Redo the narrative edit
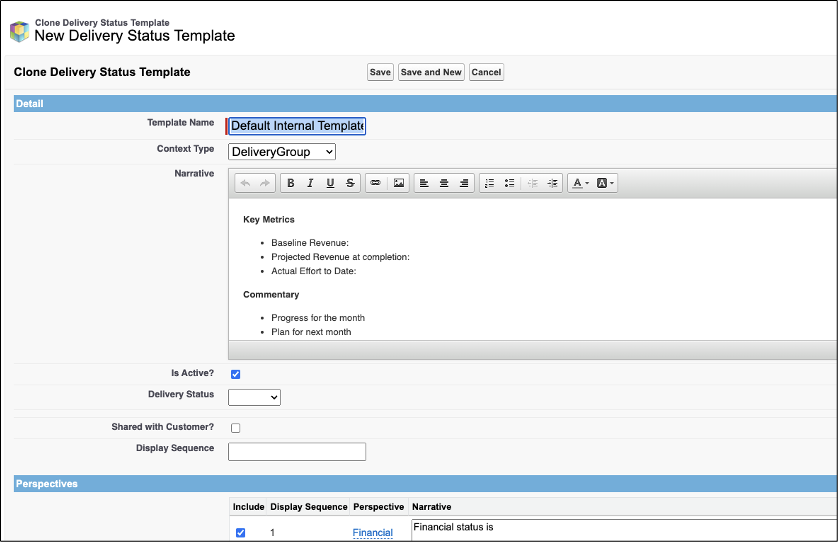This screenshot has height=542, width=838. pos(265,183)
